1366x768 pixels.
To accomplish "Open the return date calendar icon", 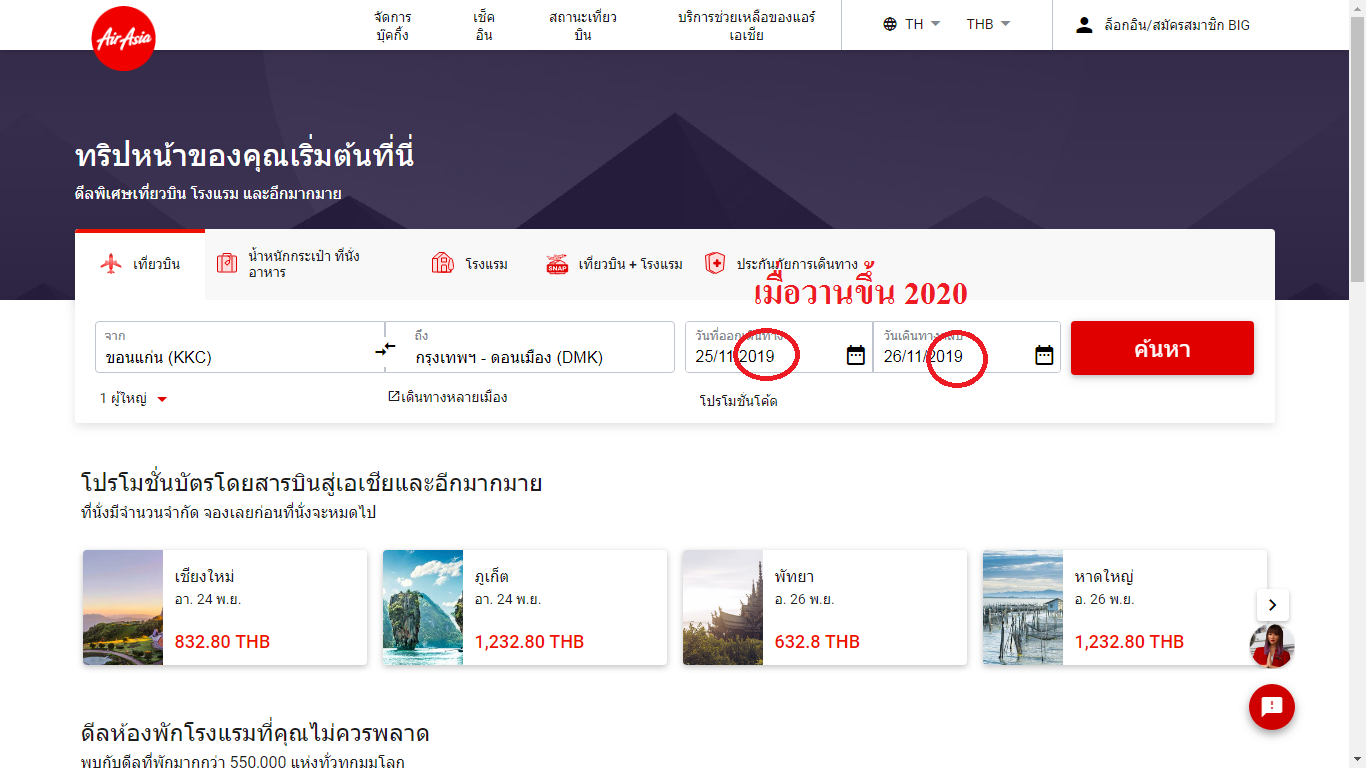I will [1044, 355].
